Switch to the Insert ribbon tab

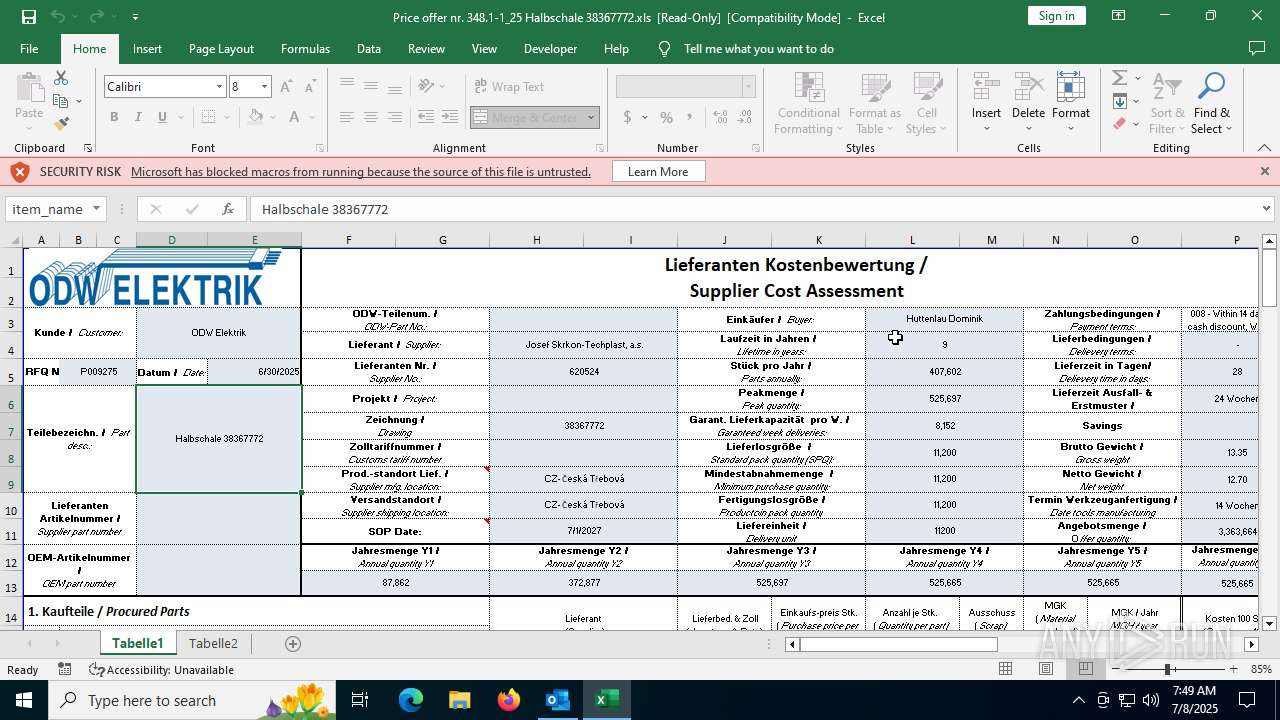[147, 48]
